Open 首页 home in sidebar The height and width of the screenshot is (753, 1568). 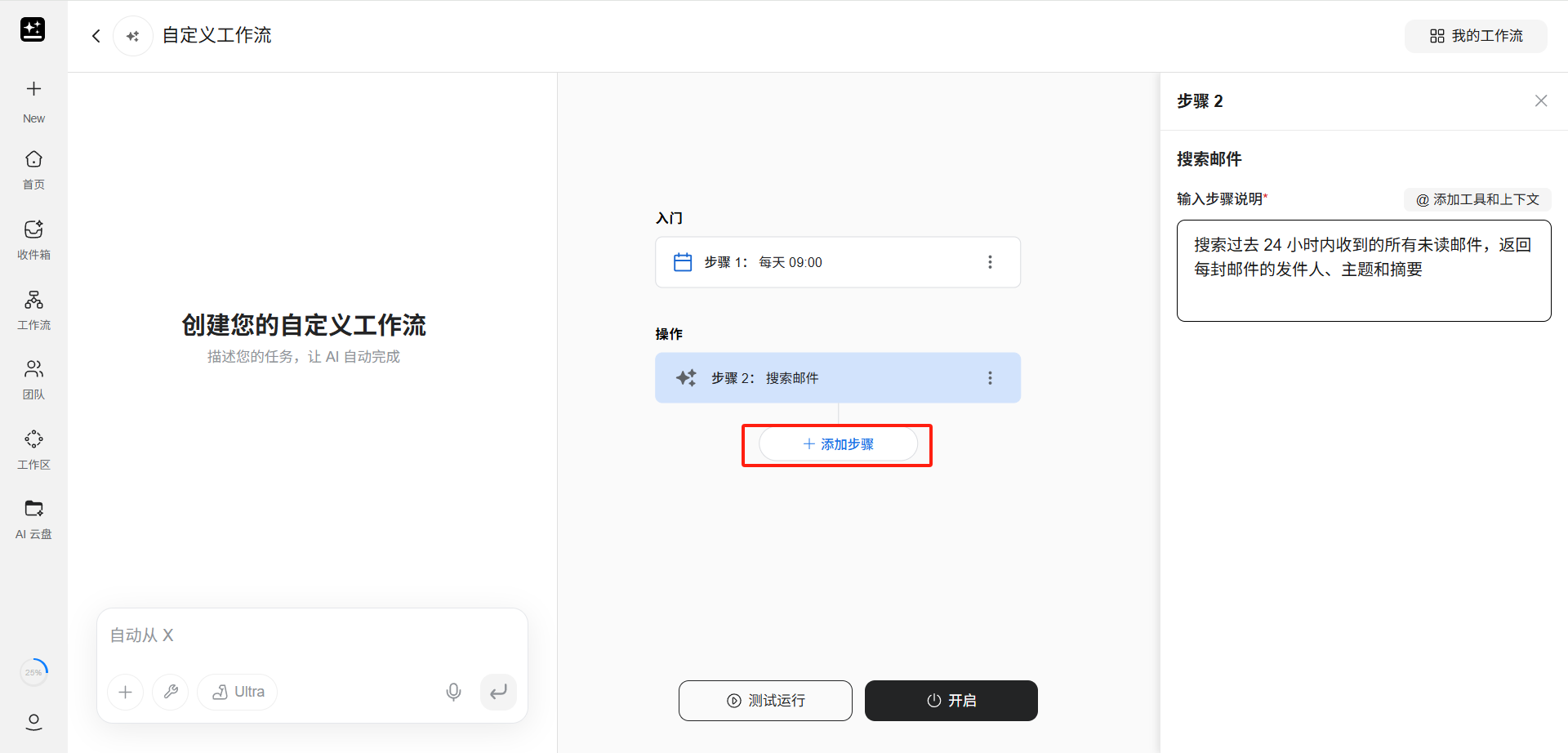tap(33, 159)
